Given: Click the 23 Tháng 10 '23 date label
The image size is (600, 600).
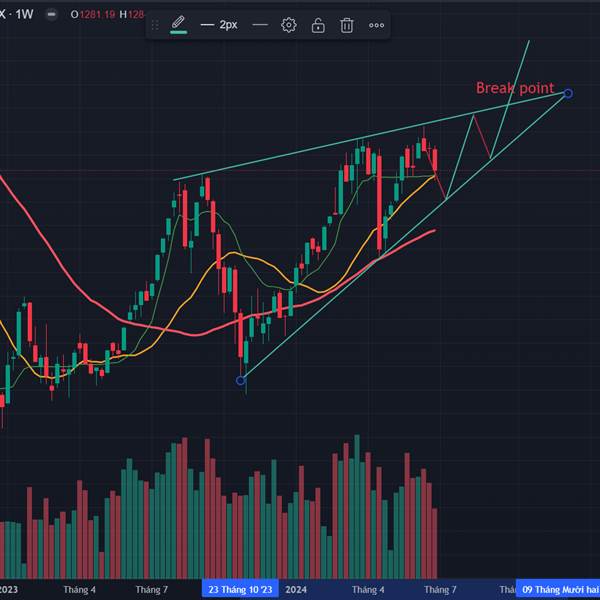Looking at the screenshot, I should tap(240, 589).
